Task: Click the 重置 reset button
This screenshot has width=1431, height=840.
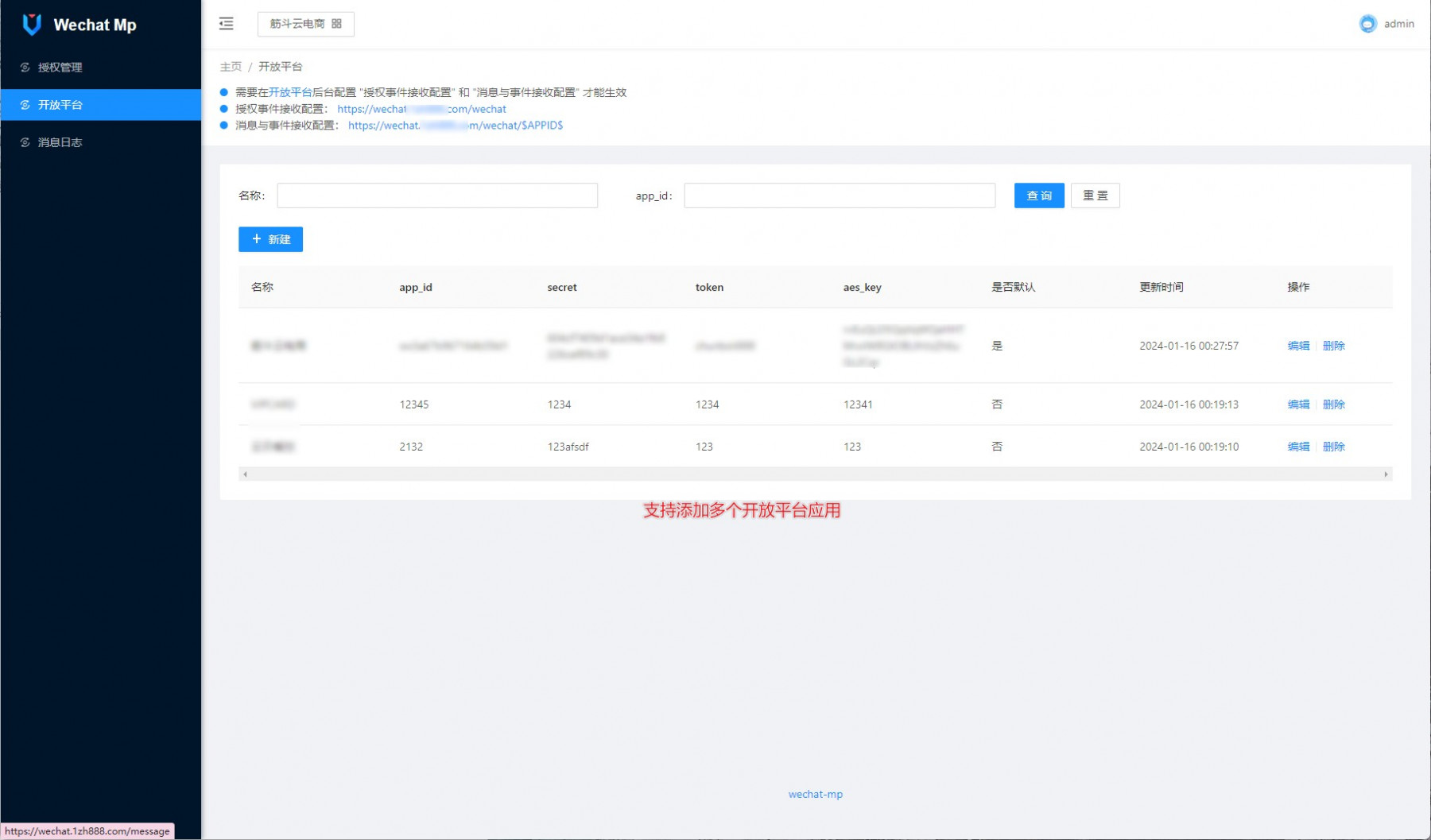Action: point(1096,195)
